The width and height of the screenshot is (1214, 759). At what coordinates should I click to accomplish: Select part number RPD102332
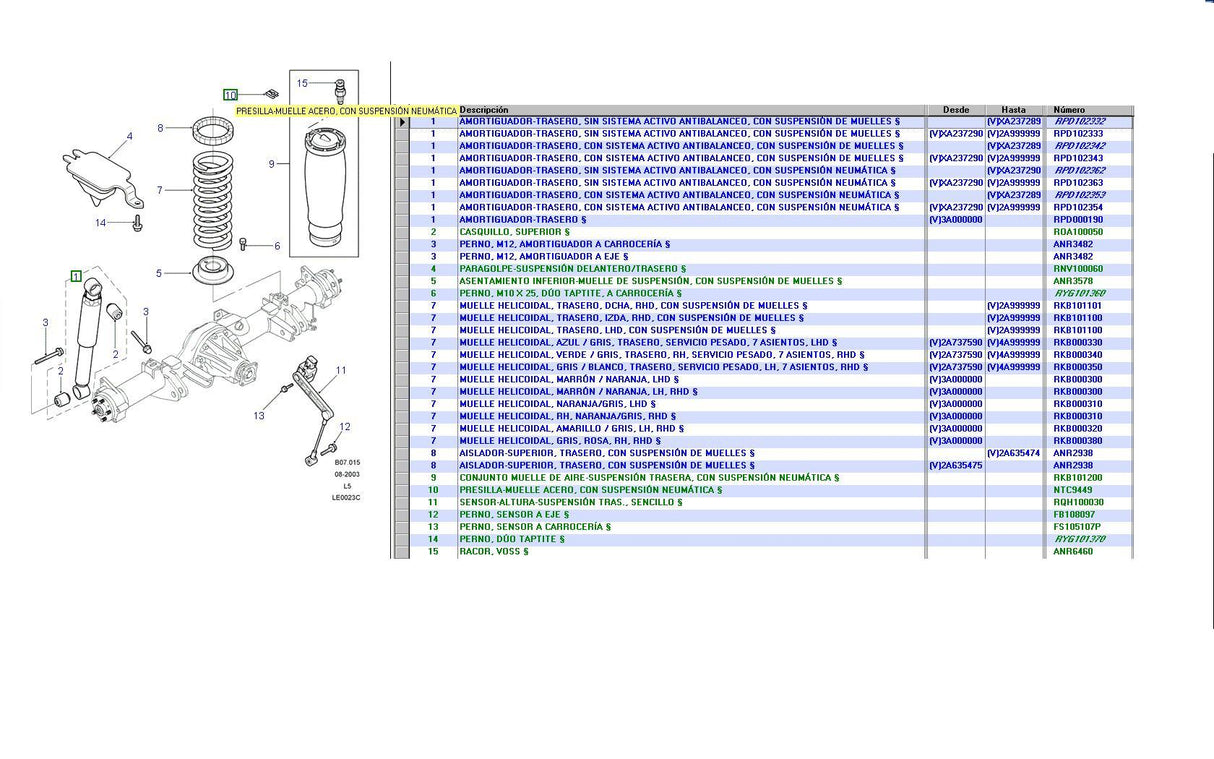click(x=1080, y=122)
